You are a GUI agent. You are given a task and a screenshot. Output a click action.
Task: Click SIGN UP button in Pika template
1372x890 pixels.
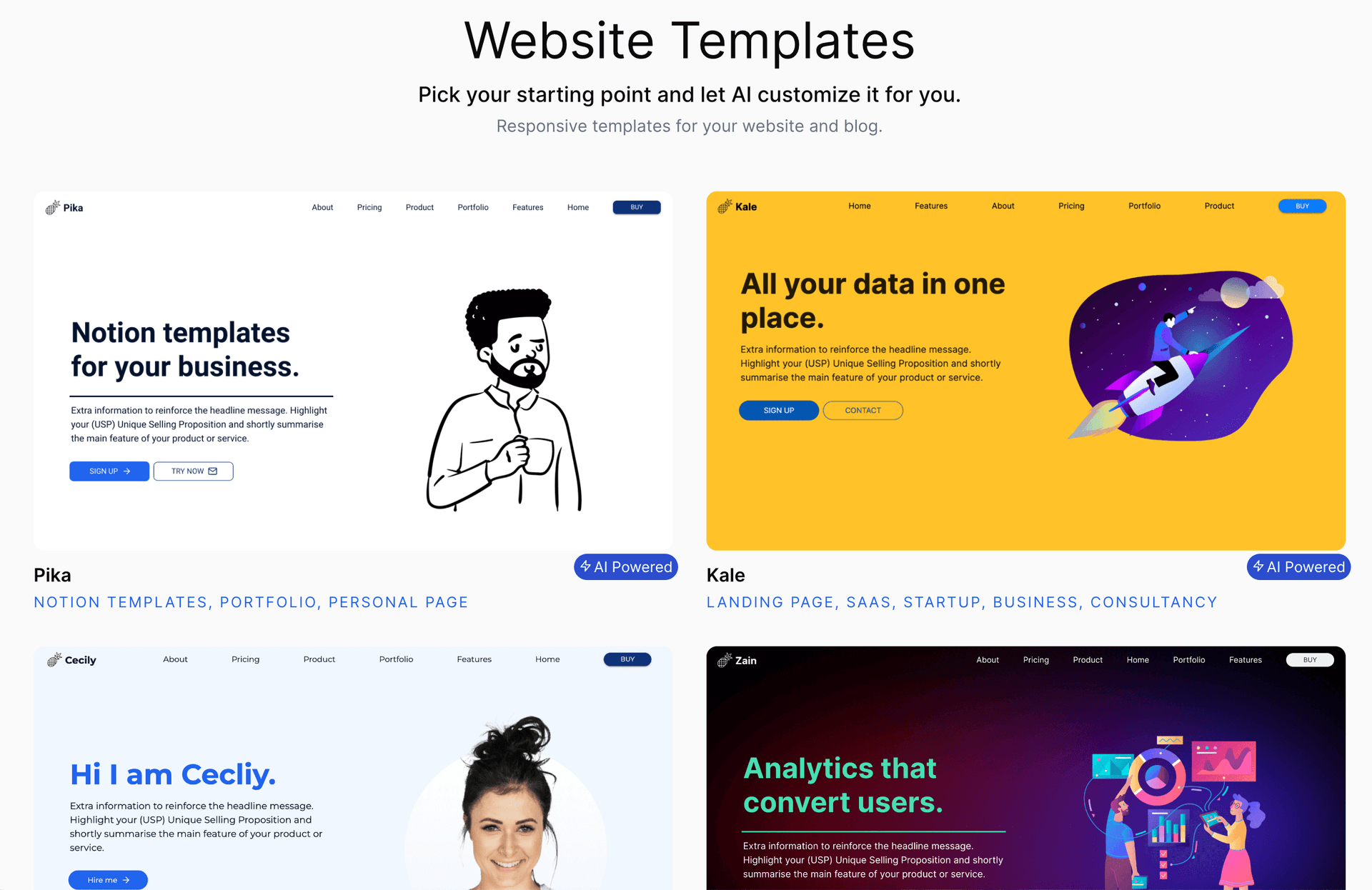(108, 470)
